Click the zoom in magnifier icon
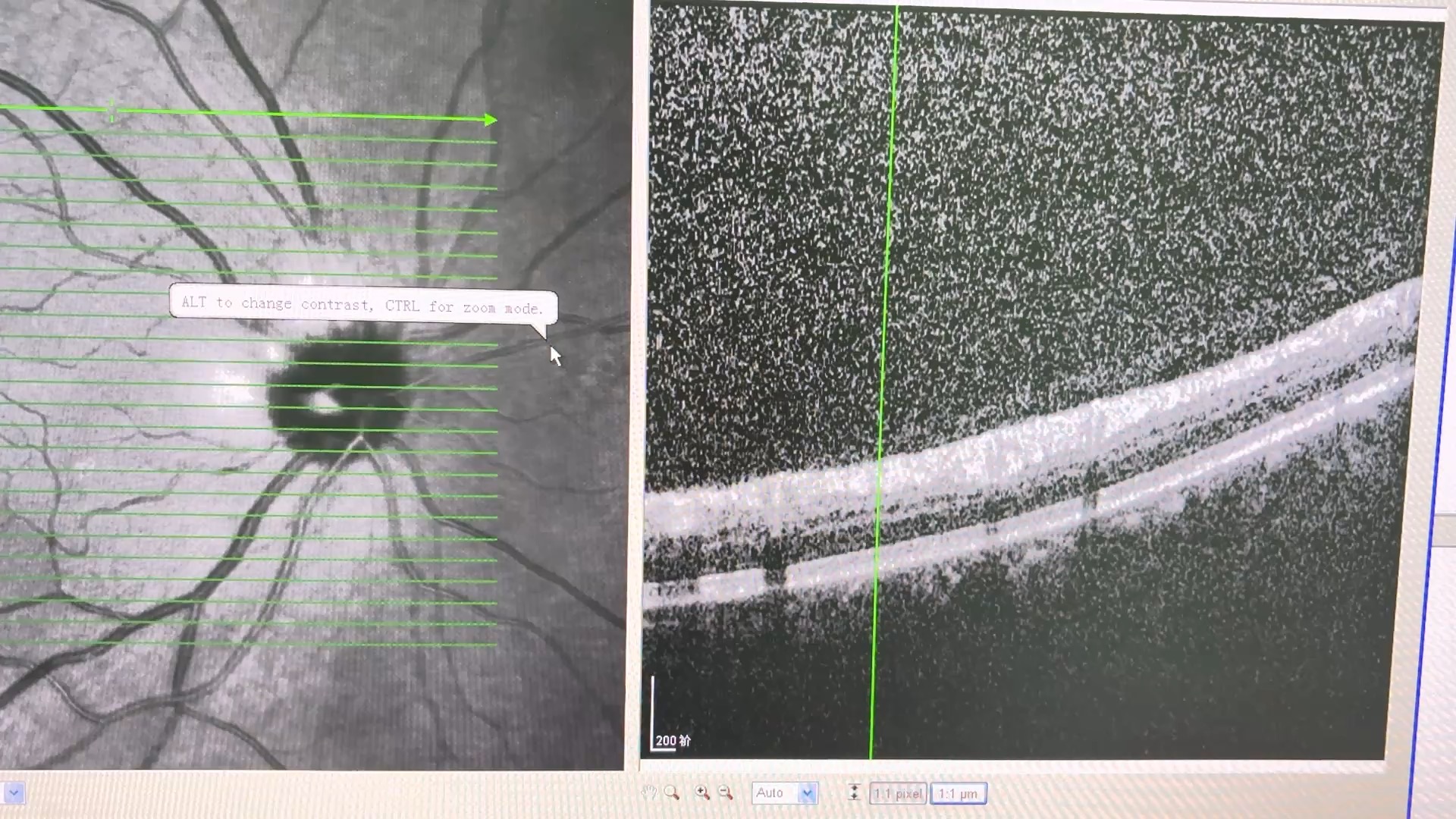1456x819 pixels. pos(702,793)
